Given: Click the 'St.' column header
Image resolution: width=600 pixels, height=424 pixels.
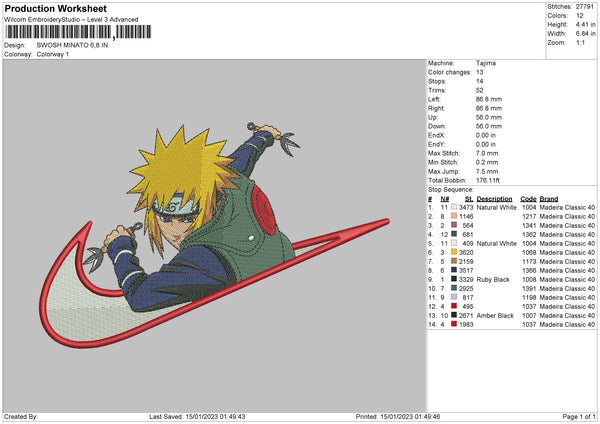Looking at the screenshot, I should [x=469, y=199].
